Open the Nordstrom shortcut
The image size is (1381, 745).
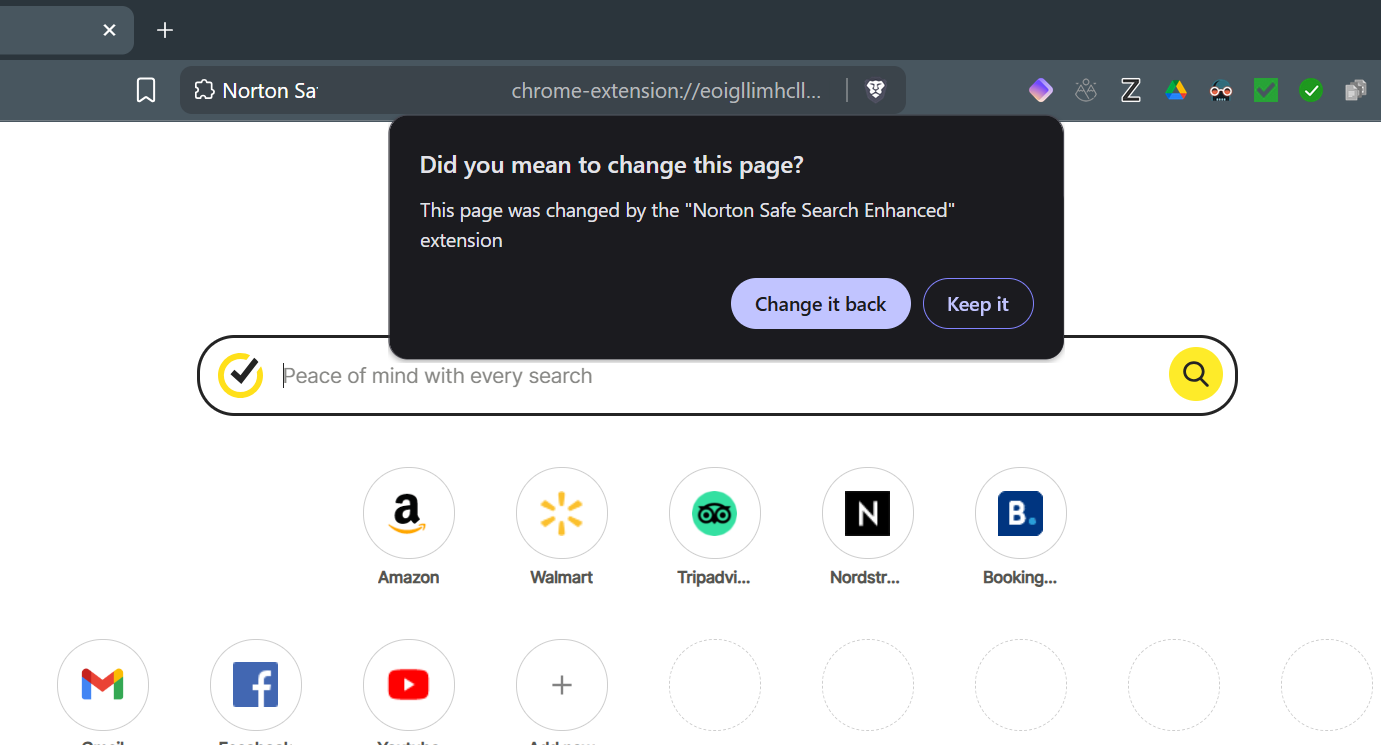tap(868, 514)
